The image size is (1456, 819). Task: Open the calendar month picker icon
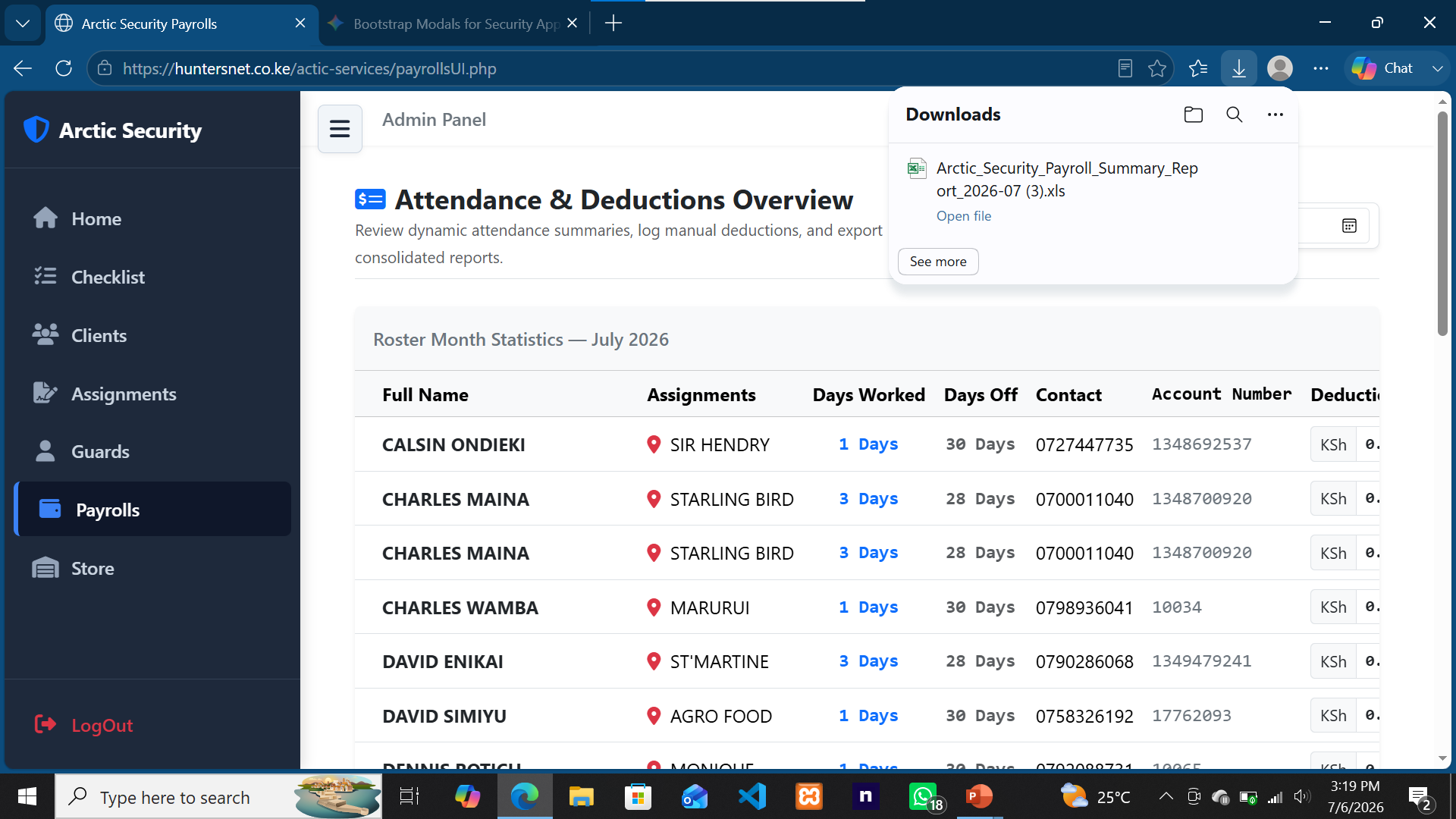click(1349, 225)
